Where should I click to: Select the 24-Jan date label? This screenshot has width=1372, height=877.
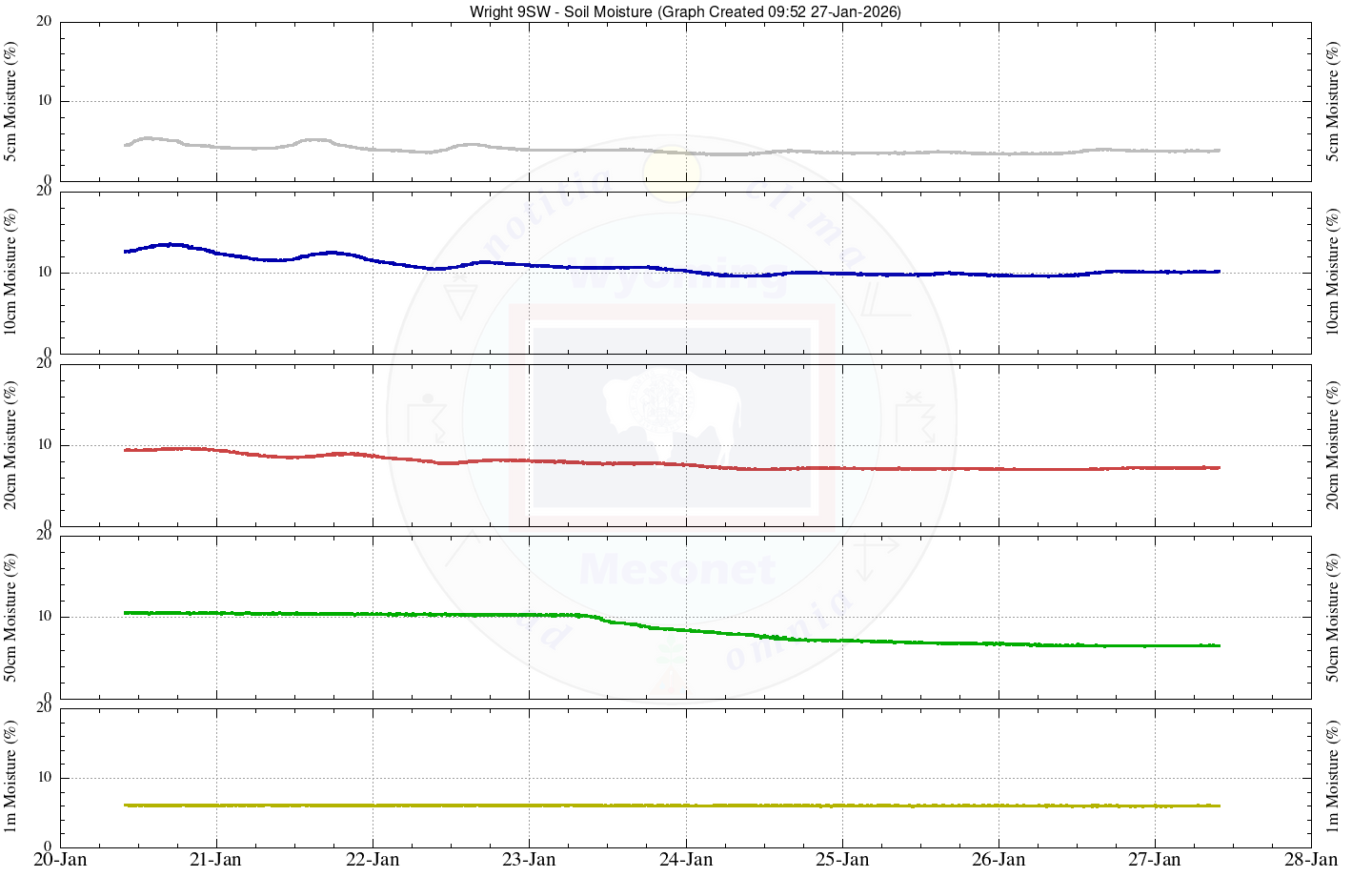tap(686, 860)
